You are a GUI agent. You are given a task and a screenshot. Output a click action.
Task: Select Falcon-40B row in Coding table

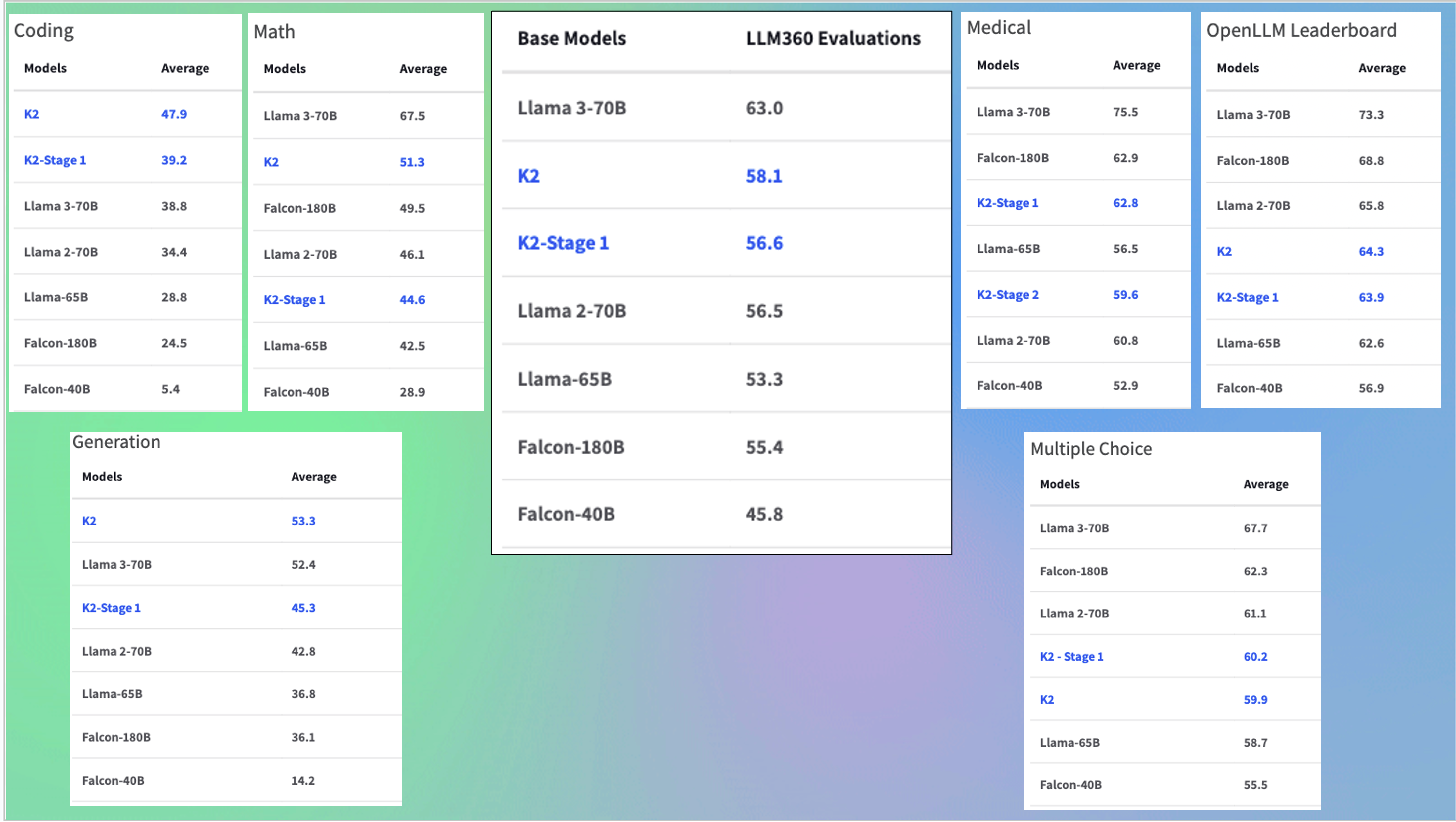(128, 389)
